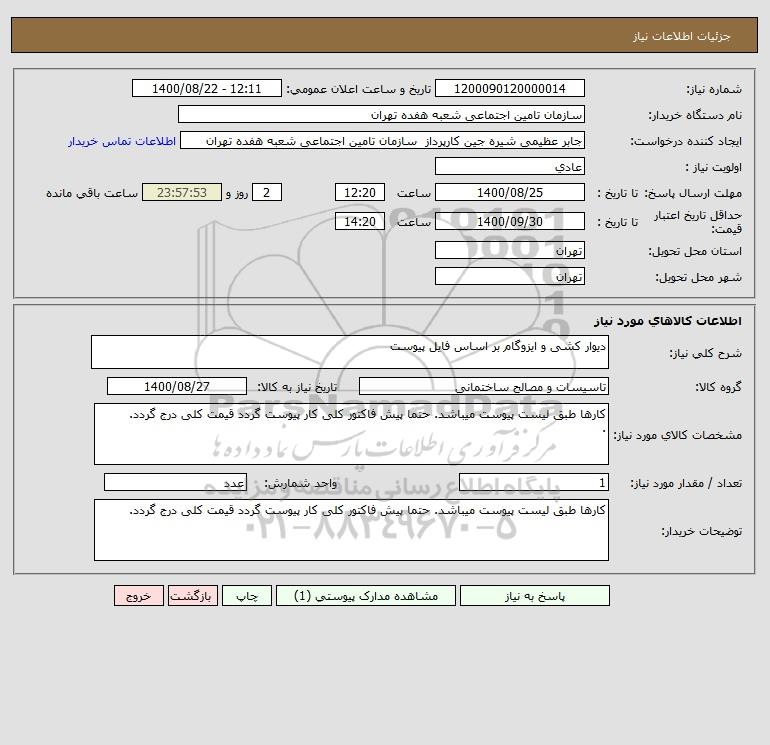Click the حداقل تاریخ اعتبار قیمت label
The image size is (770, 745).
(697, 222)
